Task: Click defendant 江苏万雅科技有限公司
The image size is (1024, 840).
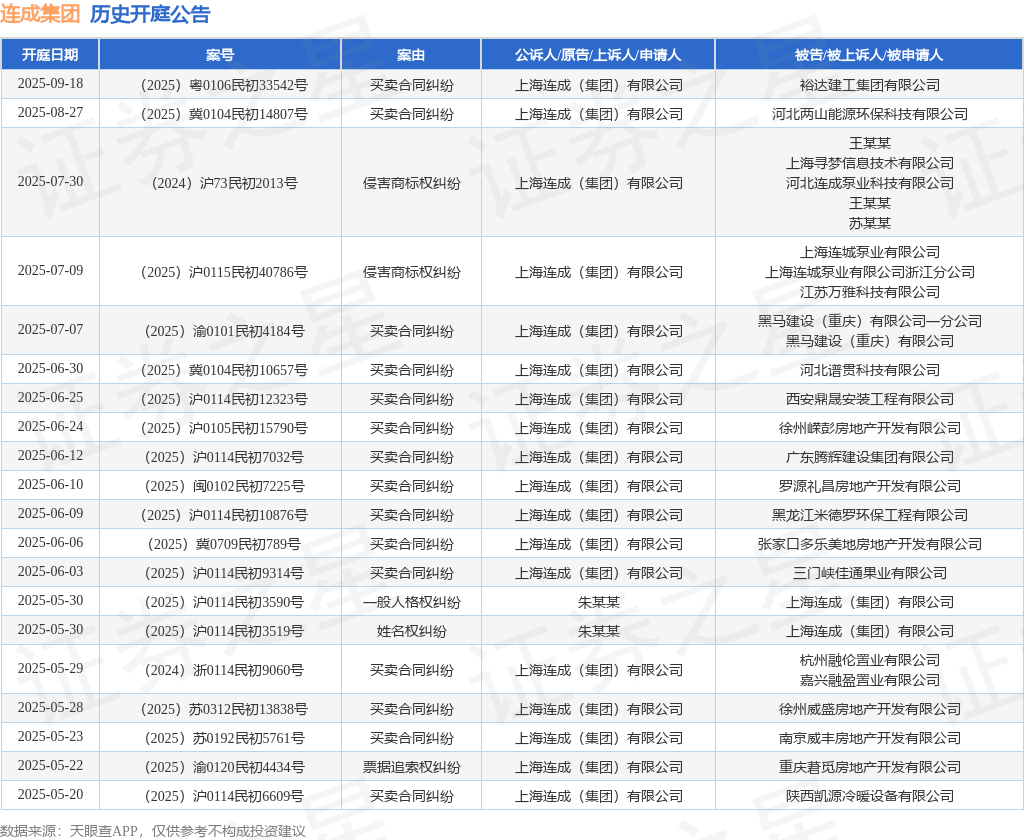Action: 869,292
